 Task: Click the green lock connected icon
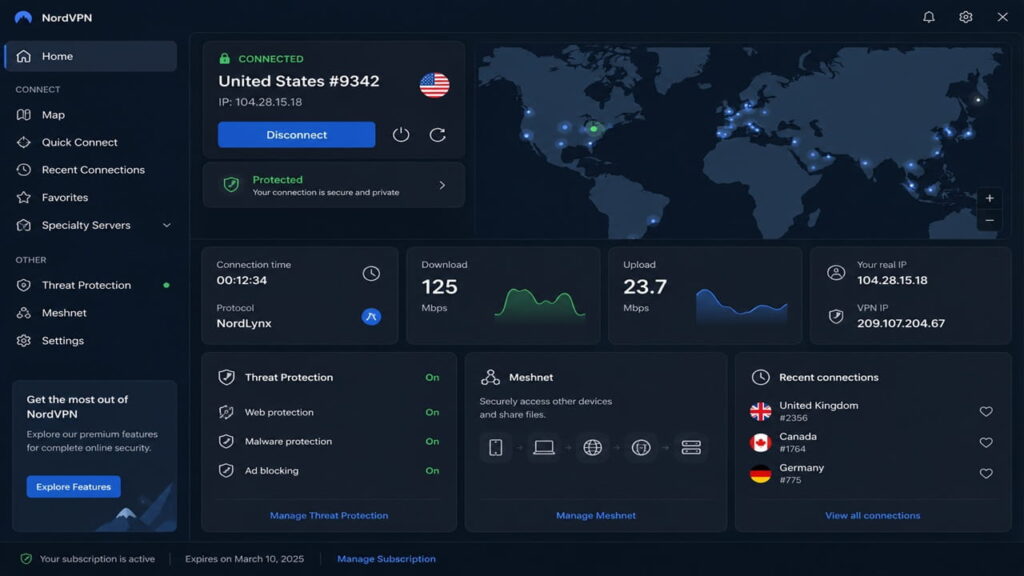coord(224,58)
